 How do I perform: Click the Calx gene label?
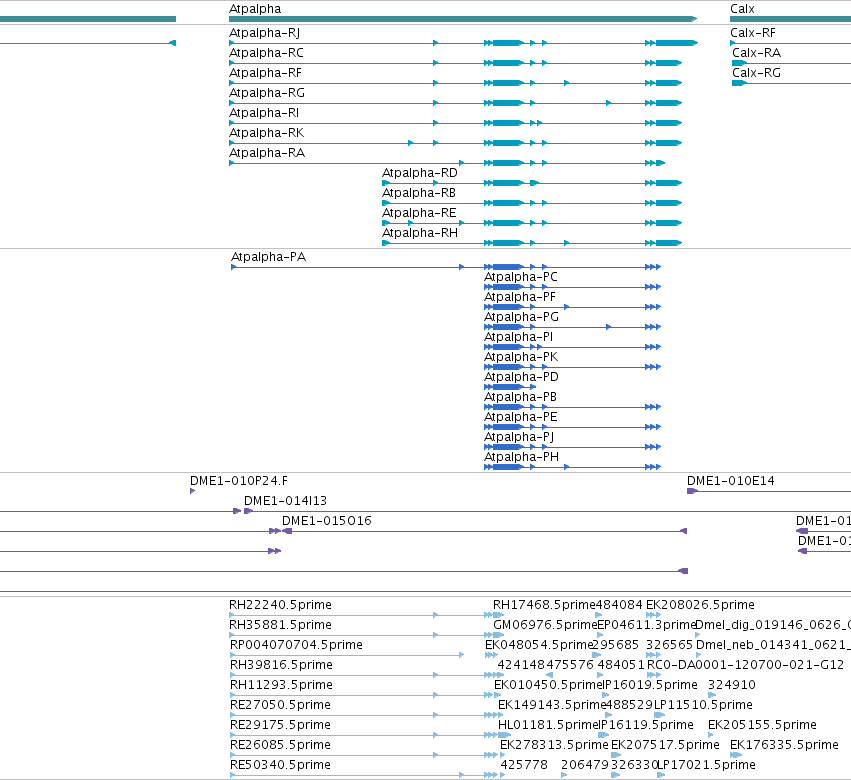coord(742,9)
